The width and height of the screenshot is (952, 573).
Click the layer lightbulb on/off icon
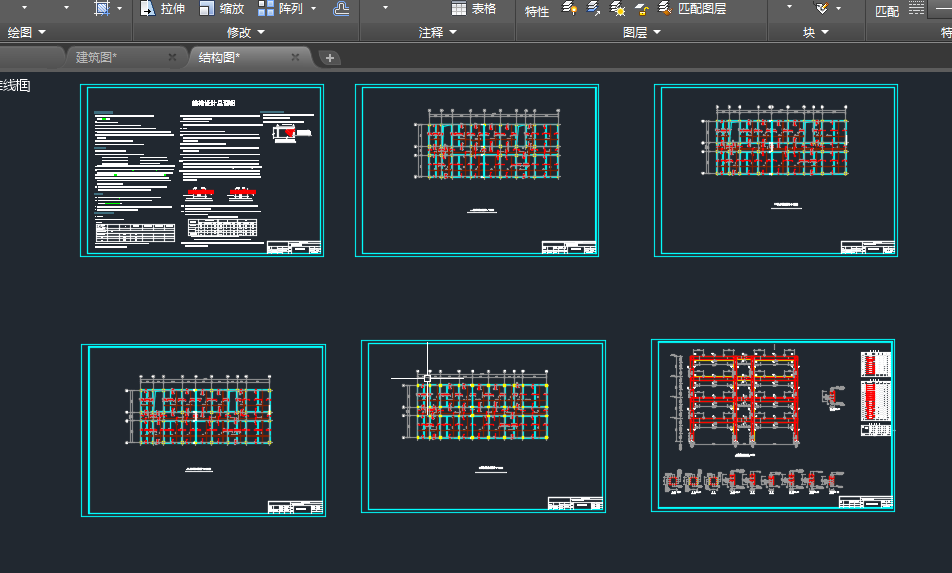click(x=569, y=9)
